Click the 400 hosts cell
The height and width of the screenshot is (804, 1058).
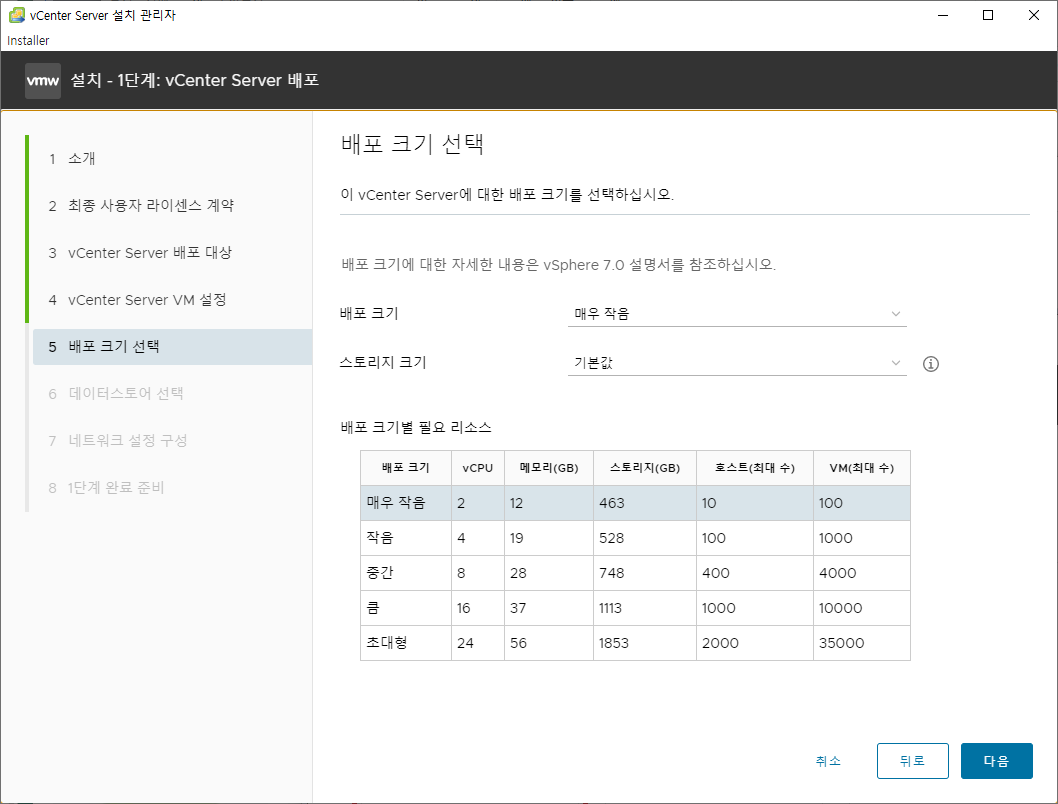pyautogui.click(x=755, y=573)
